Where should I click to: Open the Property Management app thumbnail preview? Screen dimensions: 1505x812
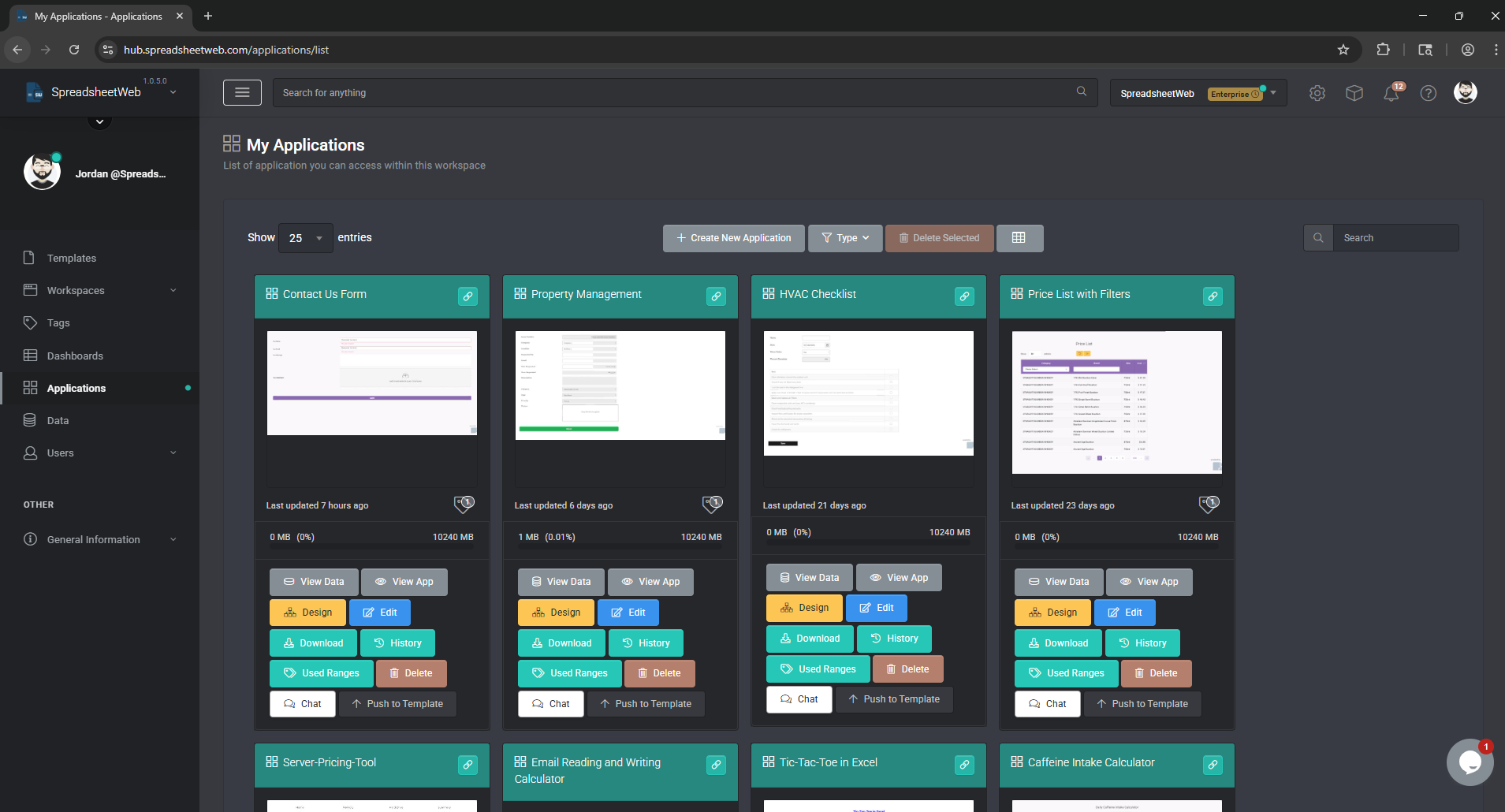(620, 385)
